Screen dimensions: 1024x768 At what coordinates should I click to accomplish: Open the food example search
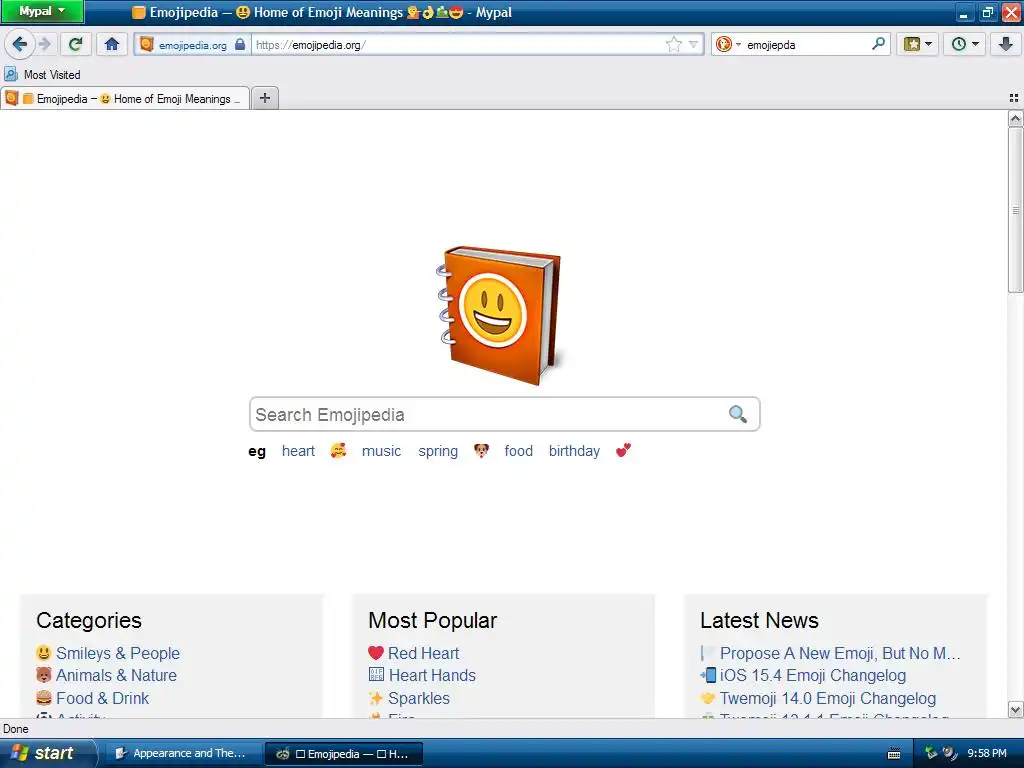click(519, 451)
